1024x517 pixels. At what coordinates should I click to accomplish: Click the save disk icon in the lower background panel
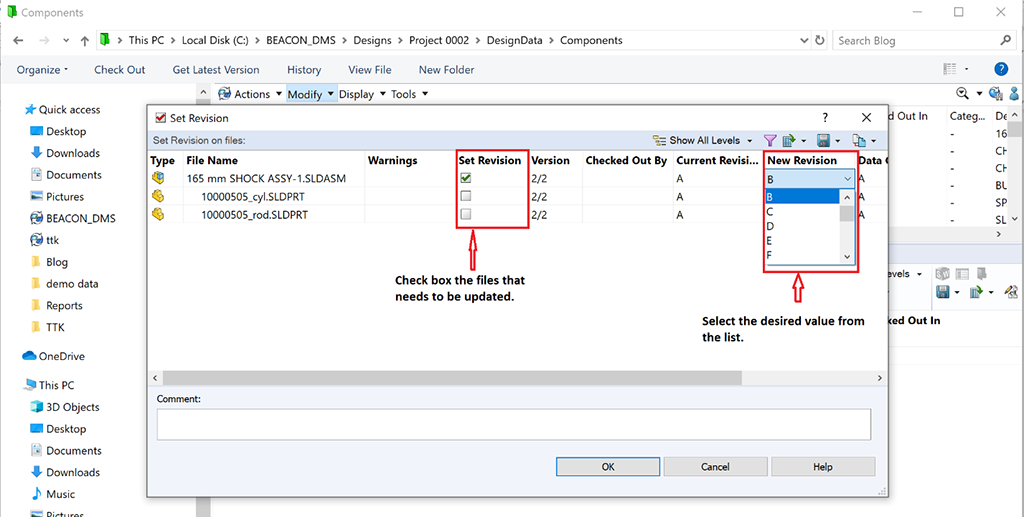[x=942, y=292]
